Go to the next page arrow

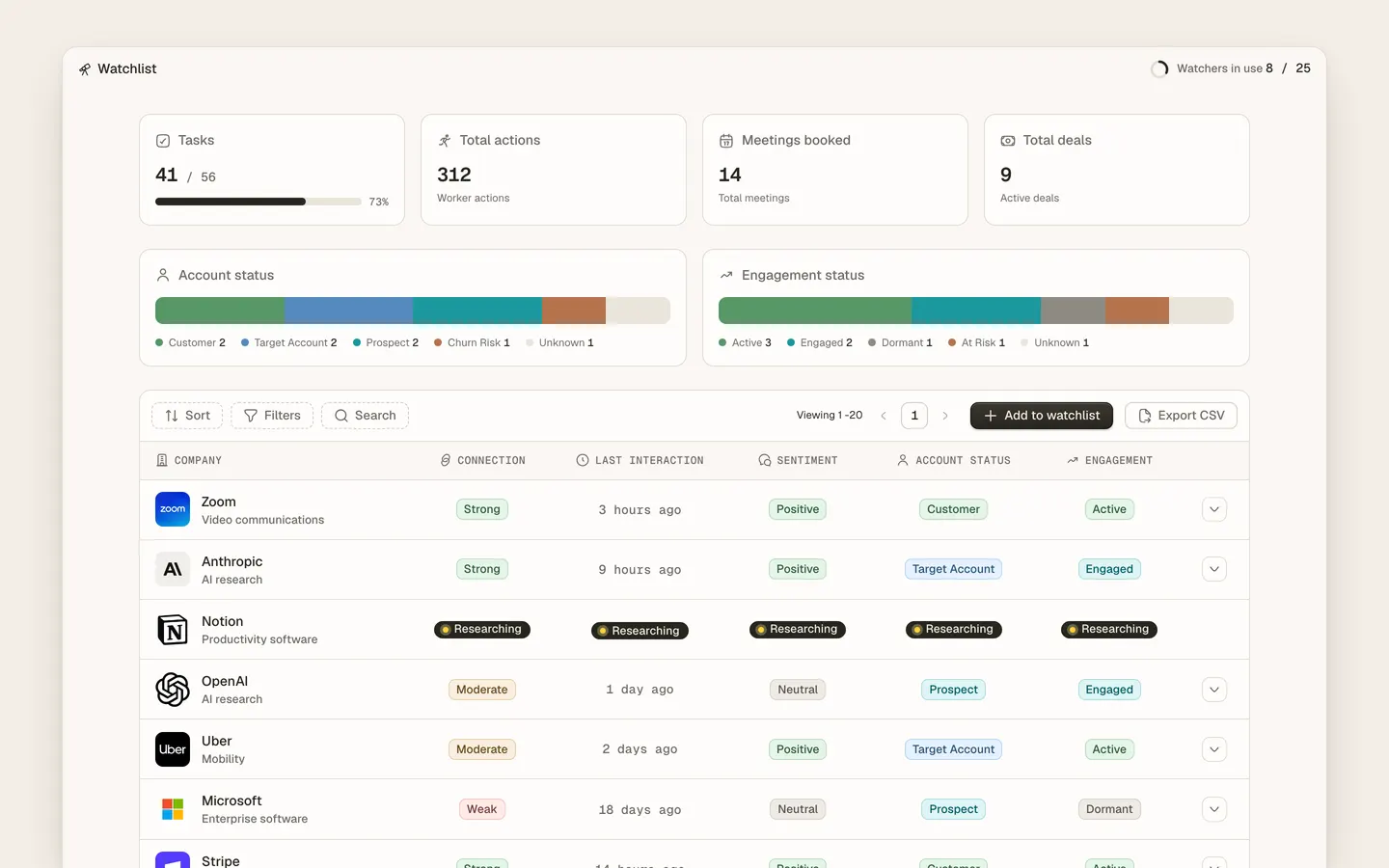click(945, 416)
